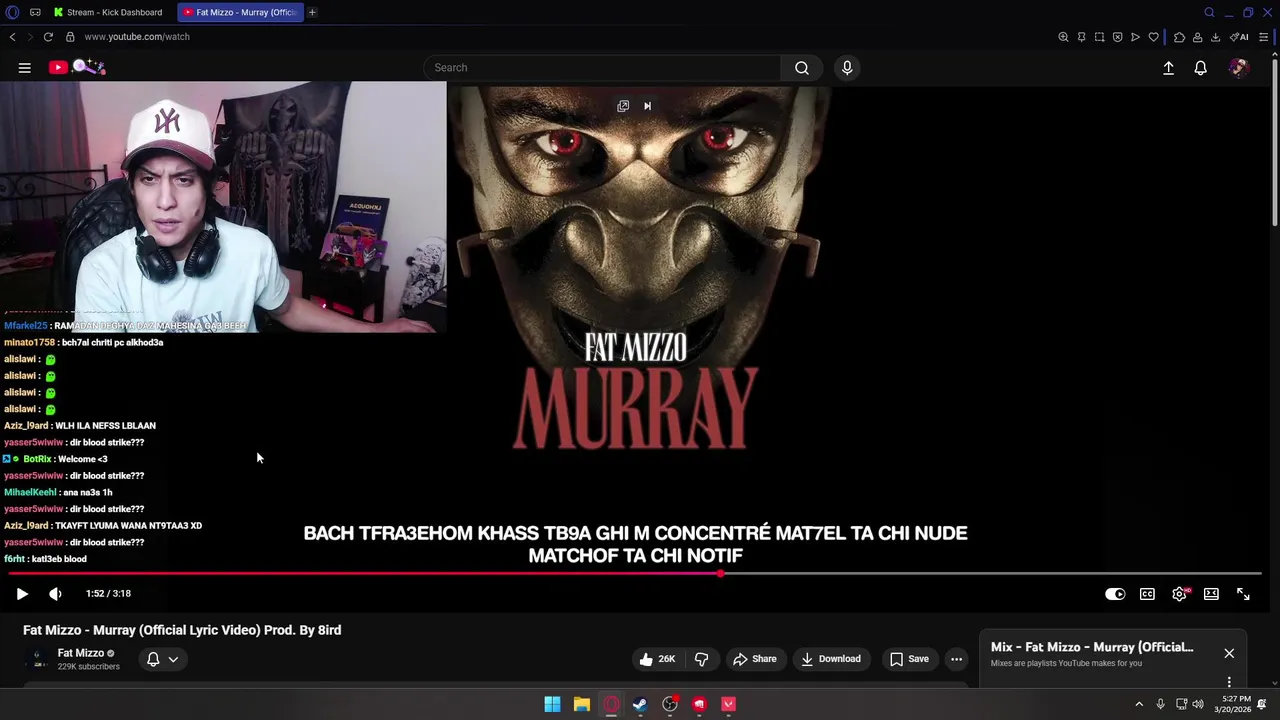Open the Windows Start menu
Viewport: 1280px width, 720px height.
(x=552, y=704)
